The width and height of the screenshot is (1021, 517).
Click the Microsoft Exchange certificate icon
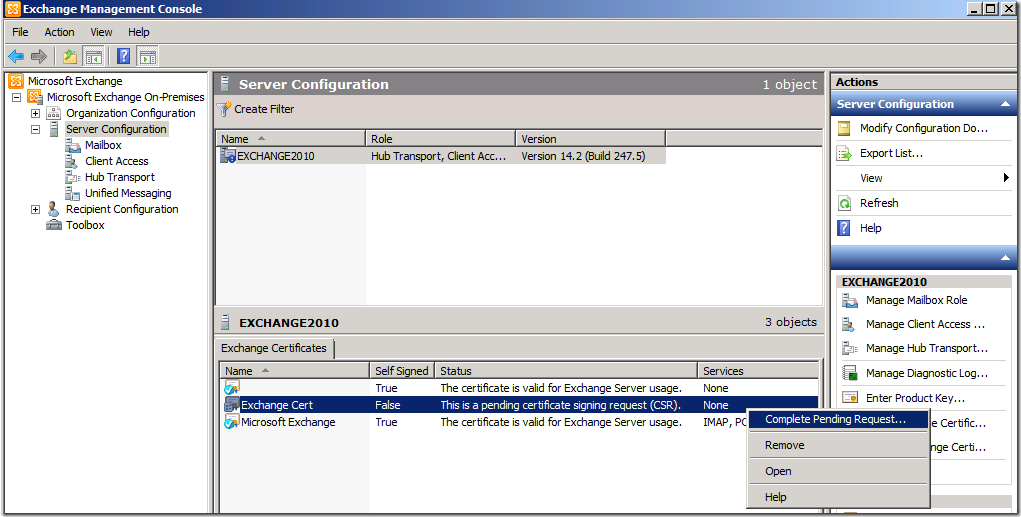pos(232,422)
